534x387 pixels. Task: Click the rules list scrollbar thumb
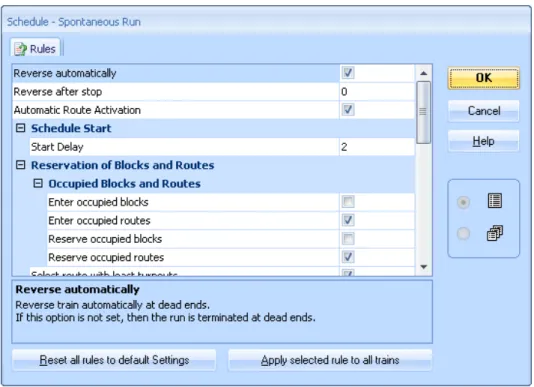click(424, 112)
